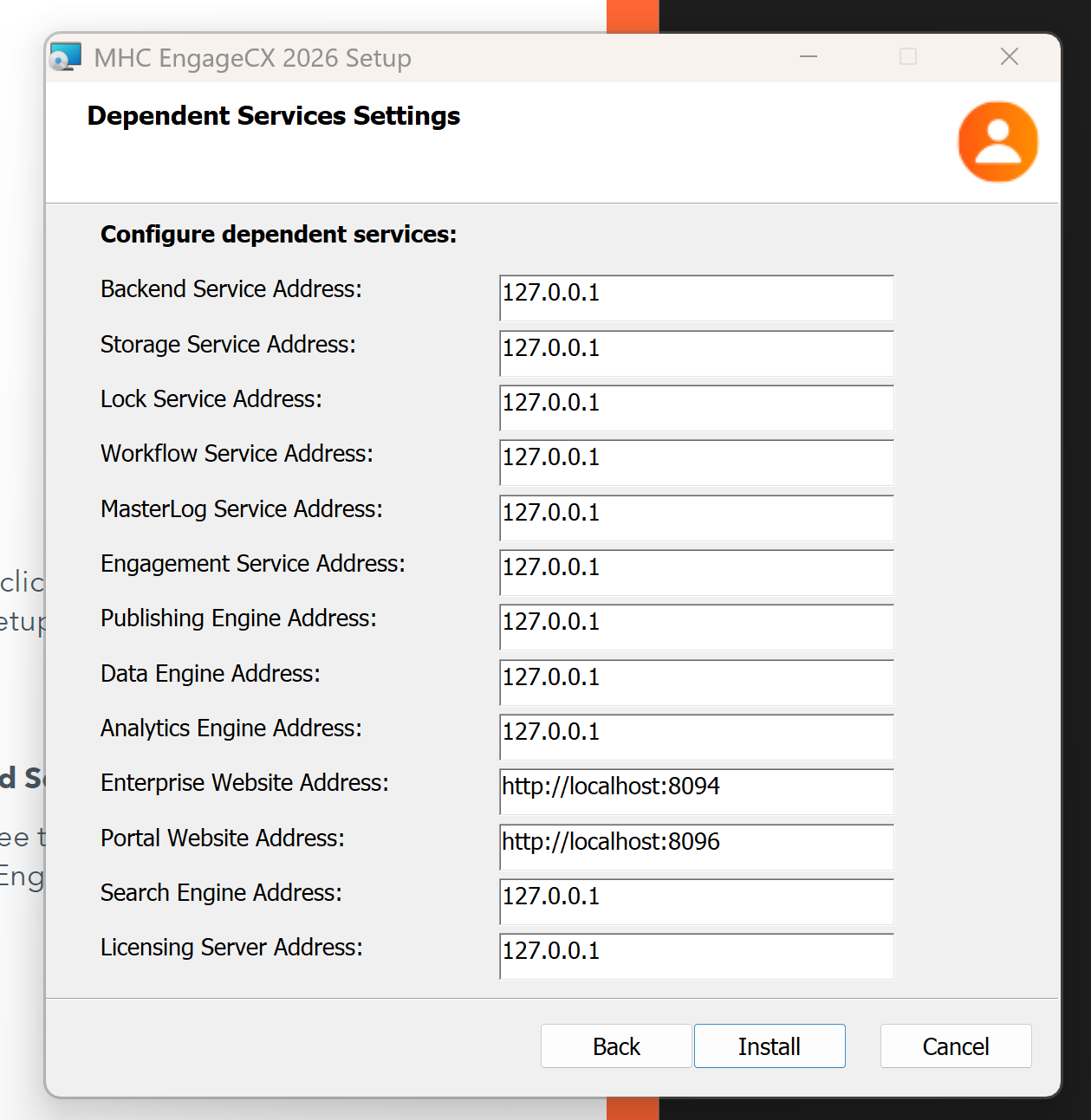This screenshot has height=1120, width=1091.
Task: Click the Workflow Service Address input box
Action: (697, 463)
